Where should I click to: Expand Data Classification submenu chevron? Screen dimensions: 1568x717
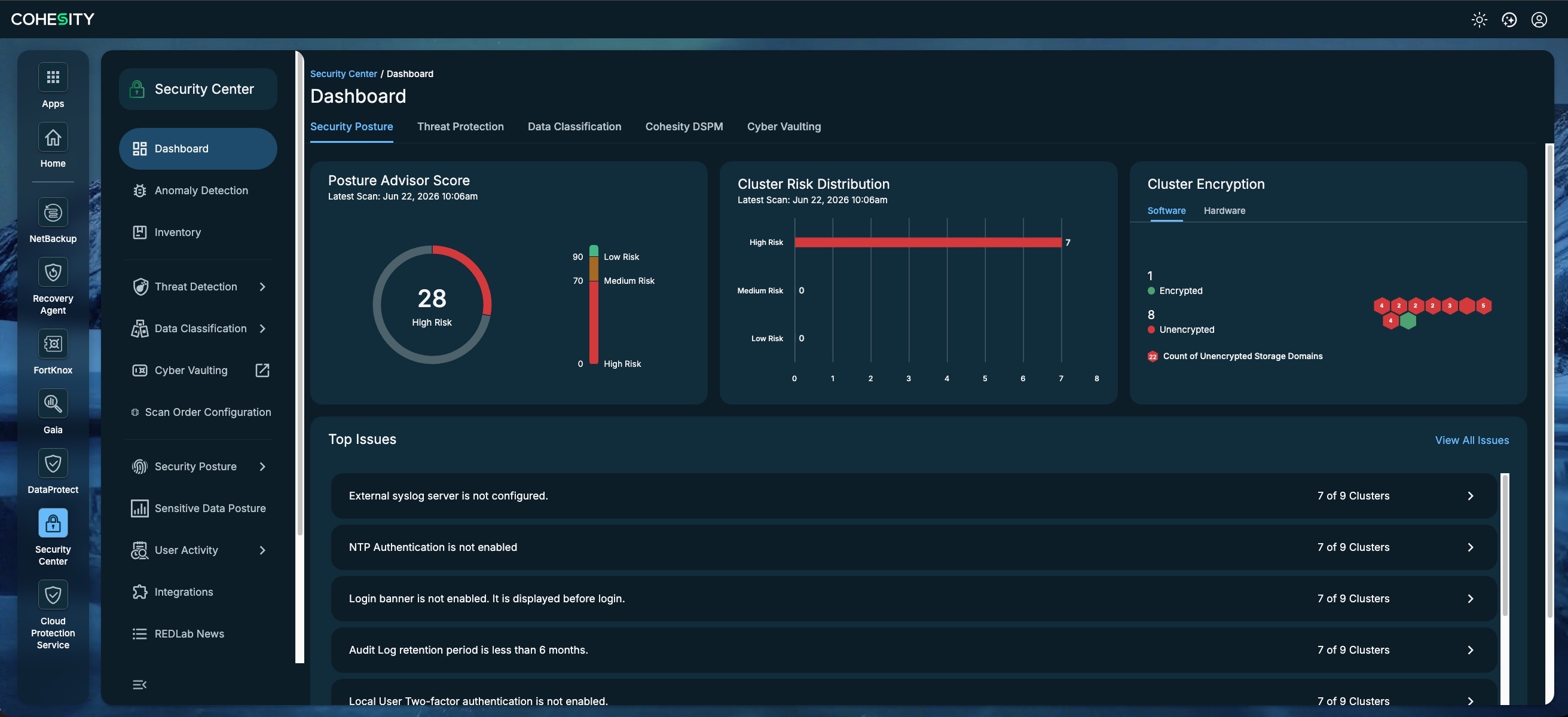[x=262, y=329]
